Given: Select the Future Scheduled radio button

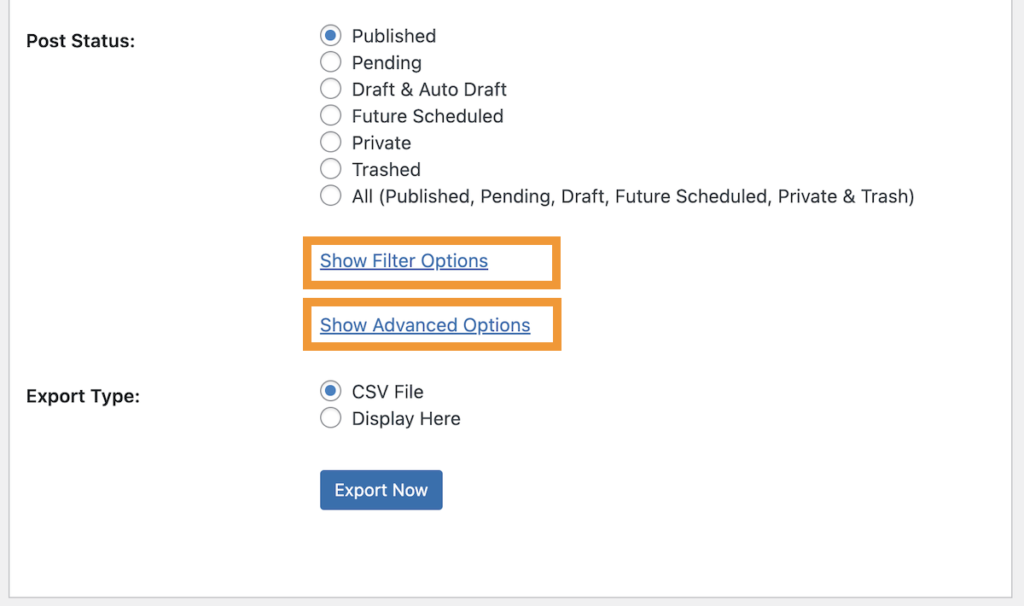Looking at the screenshot, I should (330, 116).
